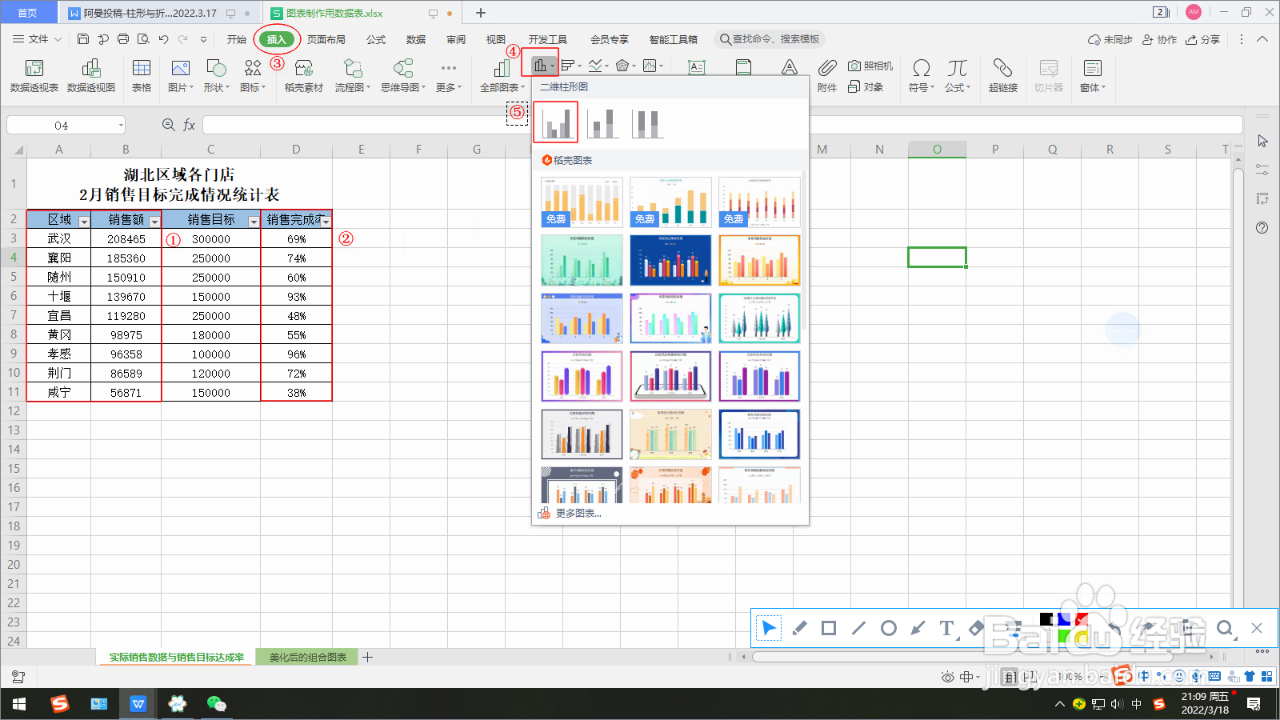Open the 稻壳素材 resource library
Viewport: 1280px width, 720px height.
[x=304, y=76]
